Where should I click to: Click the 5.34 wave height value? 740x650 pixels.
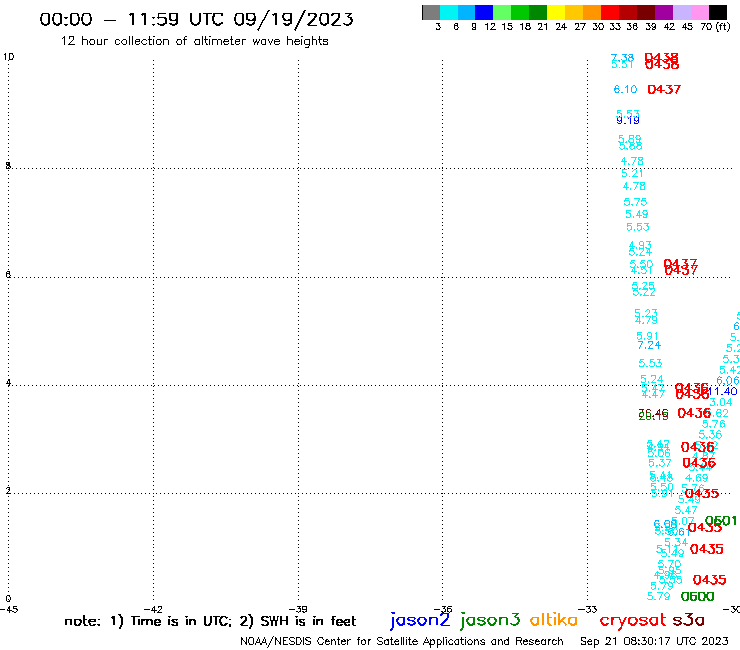click(676, 542)
